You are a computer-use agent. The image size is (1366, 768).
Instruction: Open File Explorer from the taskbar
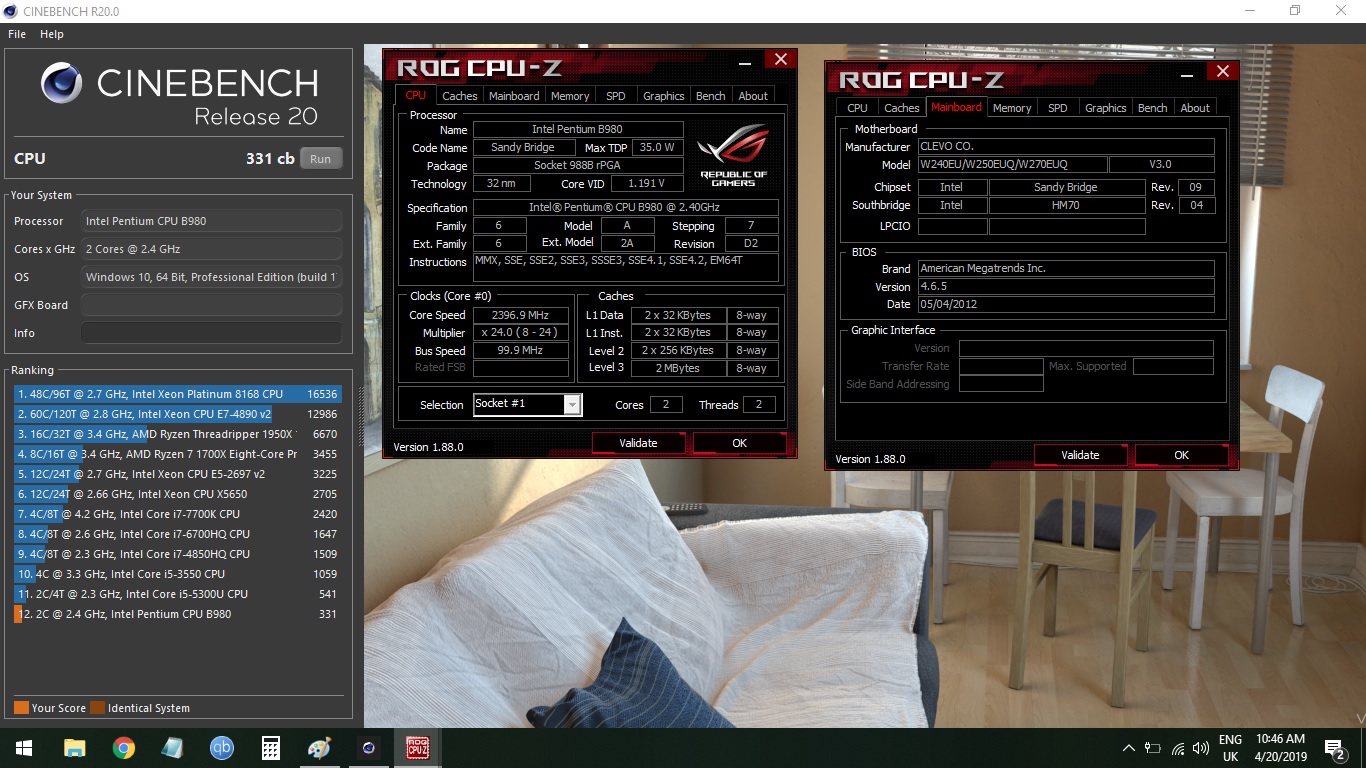tap(74, 747)
